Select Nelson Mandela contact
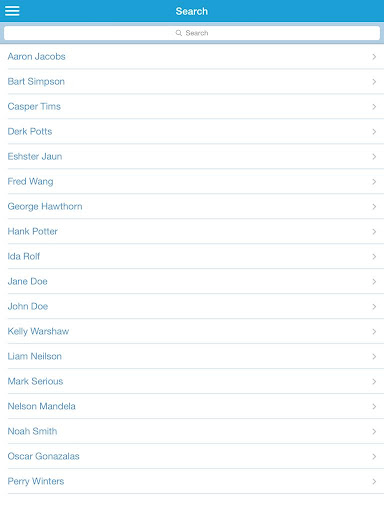 192,407
